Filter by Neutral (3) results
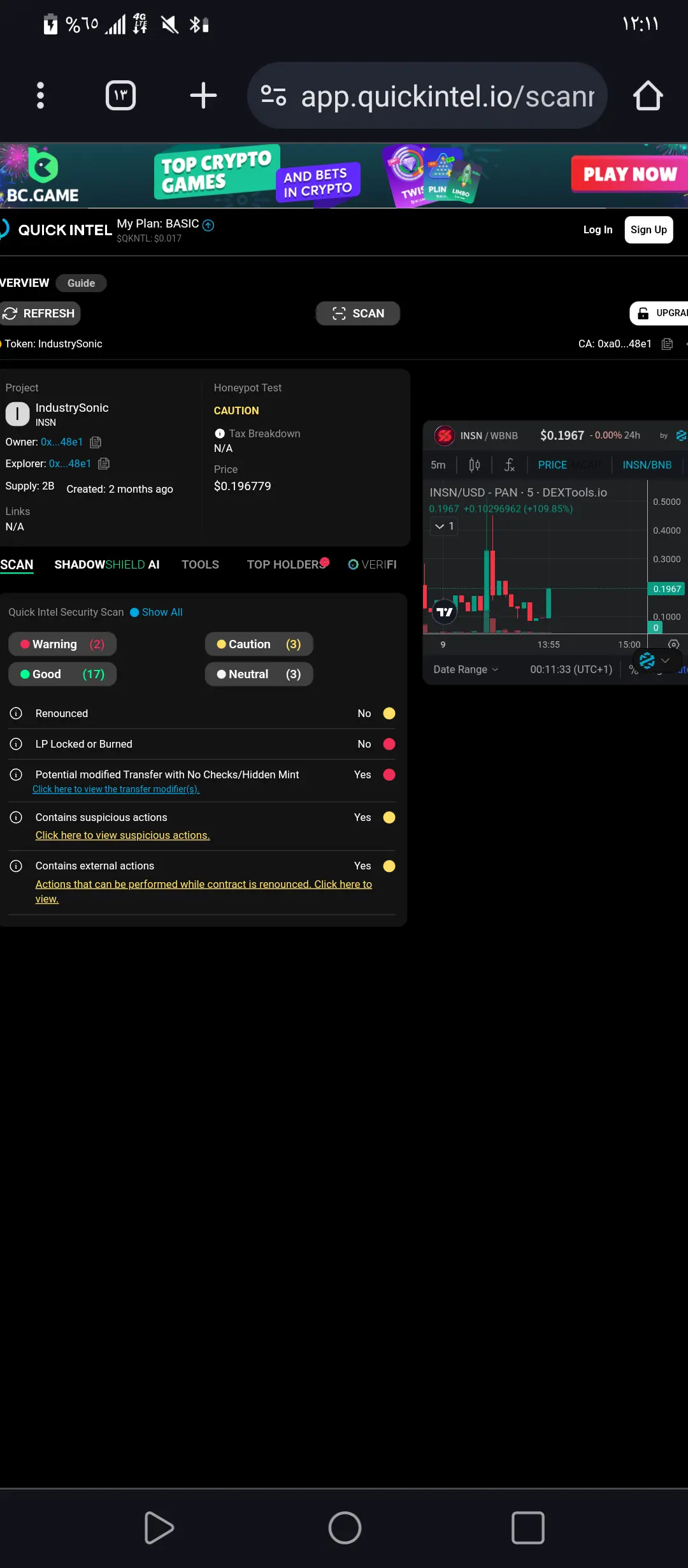This screenshot has width=688, height=1568. pos(259,674)
